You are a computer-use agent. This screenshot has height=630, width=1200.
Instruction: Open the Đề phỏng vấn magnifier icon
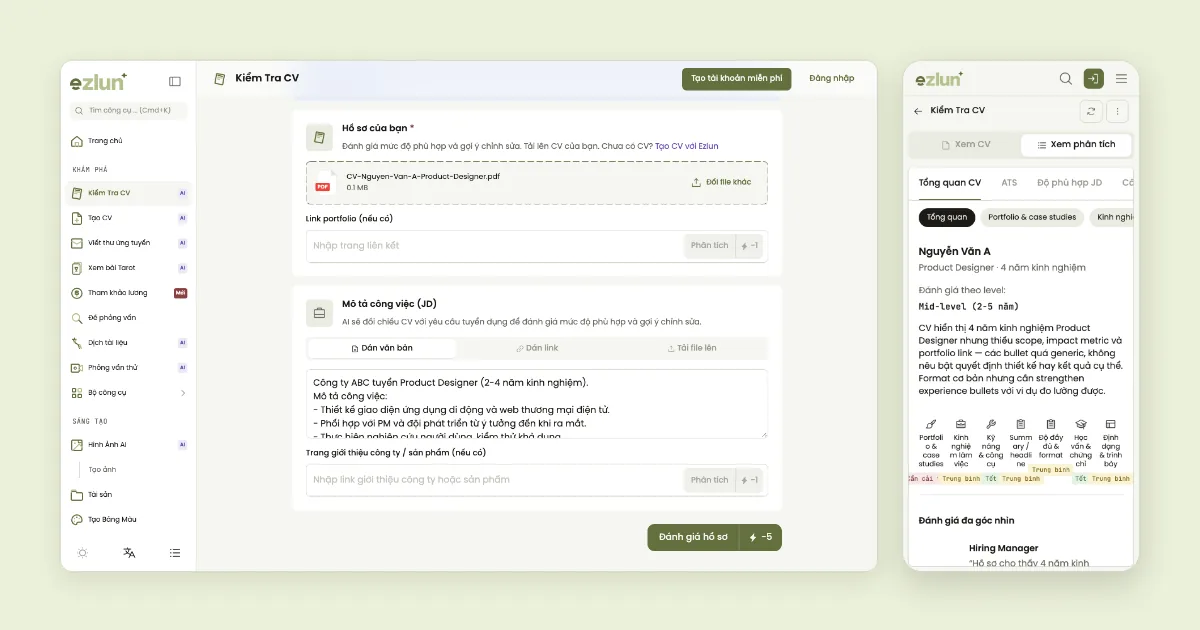point(77,318)
